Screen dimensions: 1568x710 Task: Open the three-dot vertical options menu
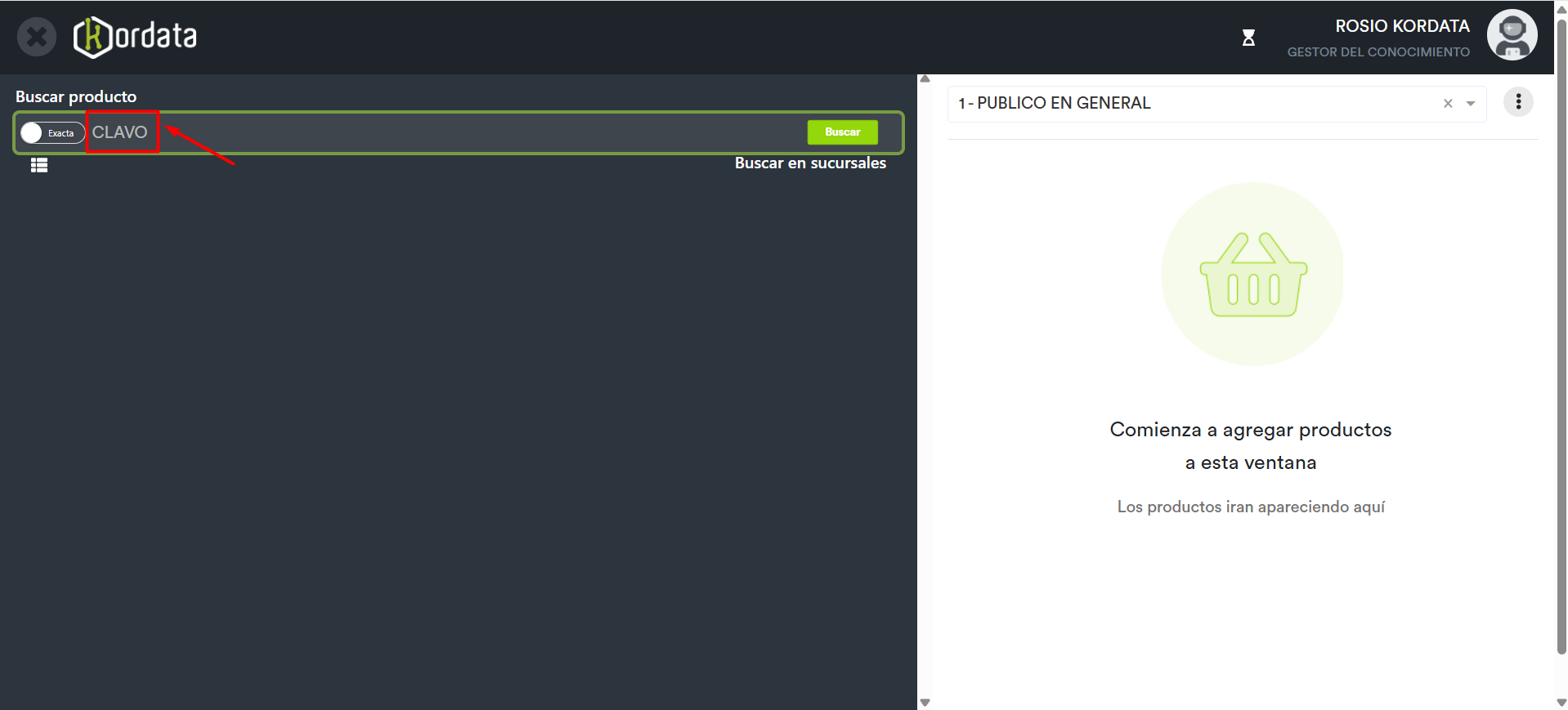click(1518, 102)
